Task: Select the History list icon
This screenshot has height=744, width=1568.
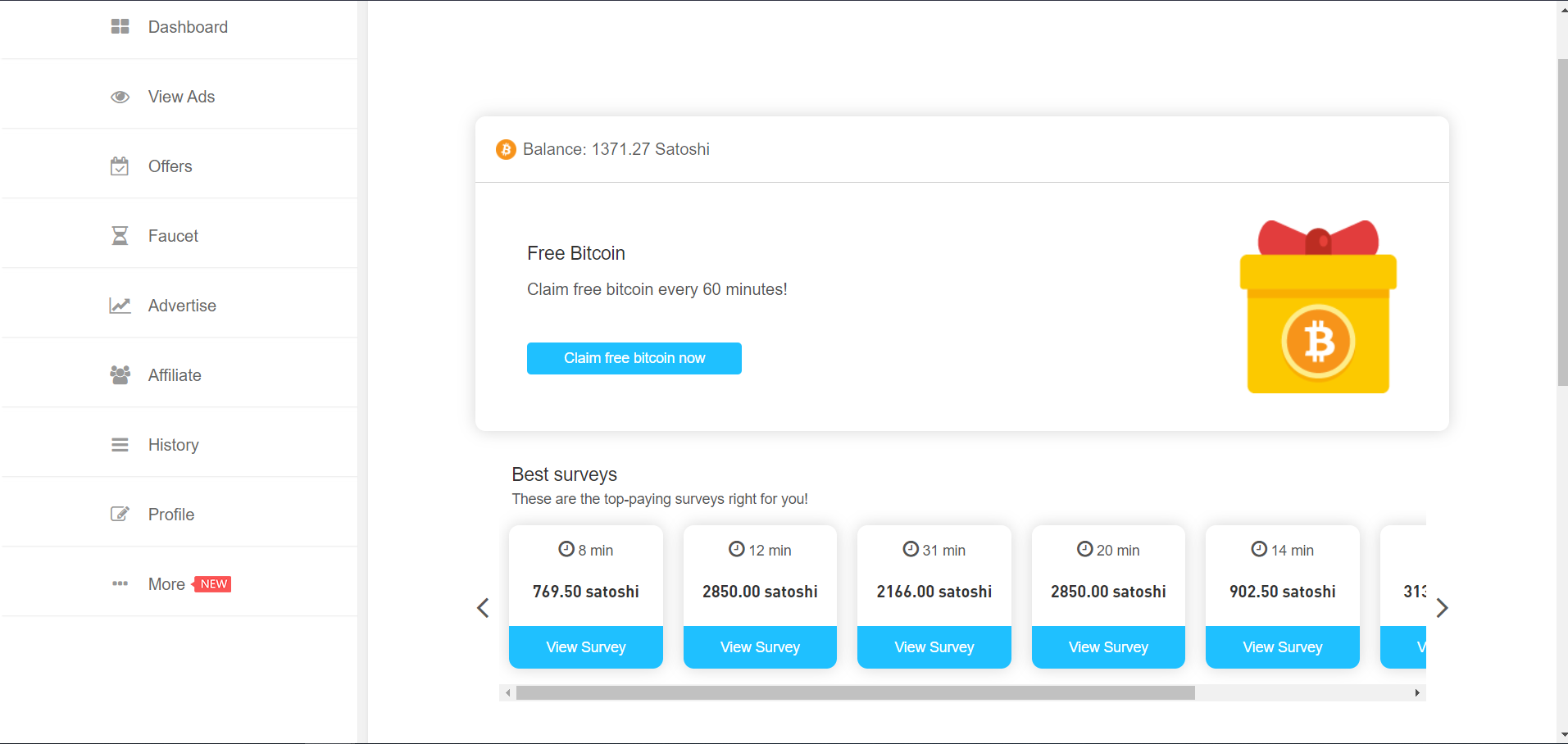Action: (x=120, y=445)
